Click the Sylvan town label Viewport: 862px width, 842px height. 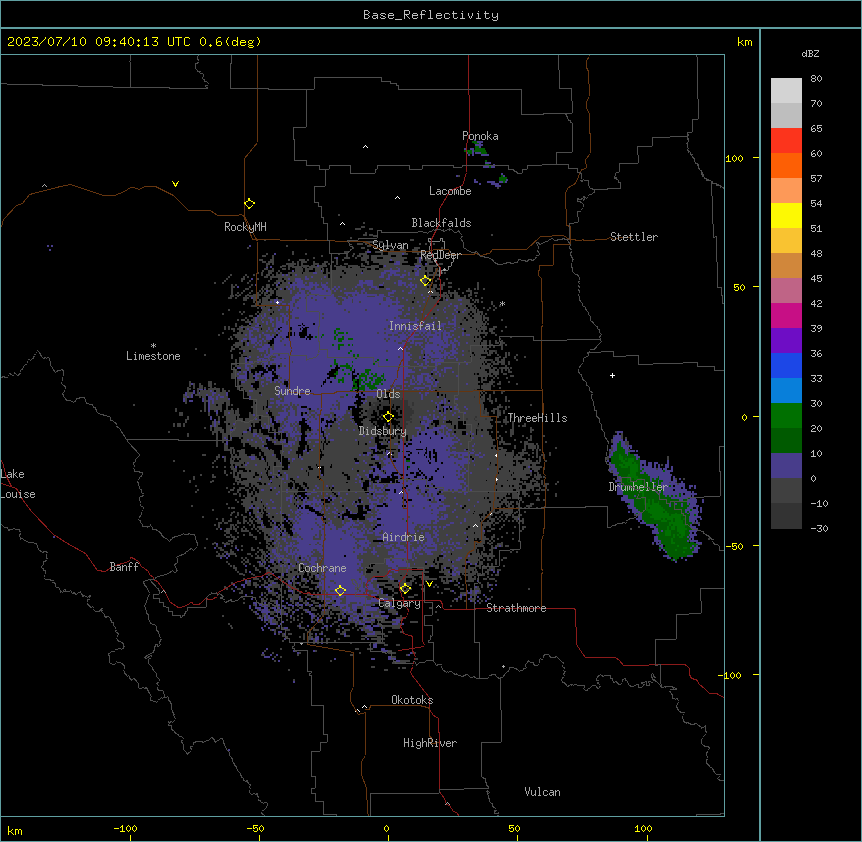390,245
